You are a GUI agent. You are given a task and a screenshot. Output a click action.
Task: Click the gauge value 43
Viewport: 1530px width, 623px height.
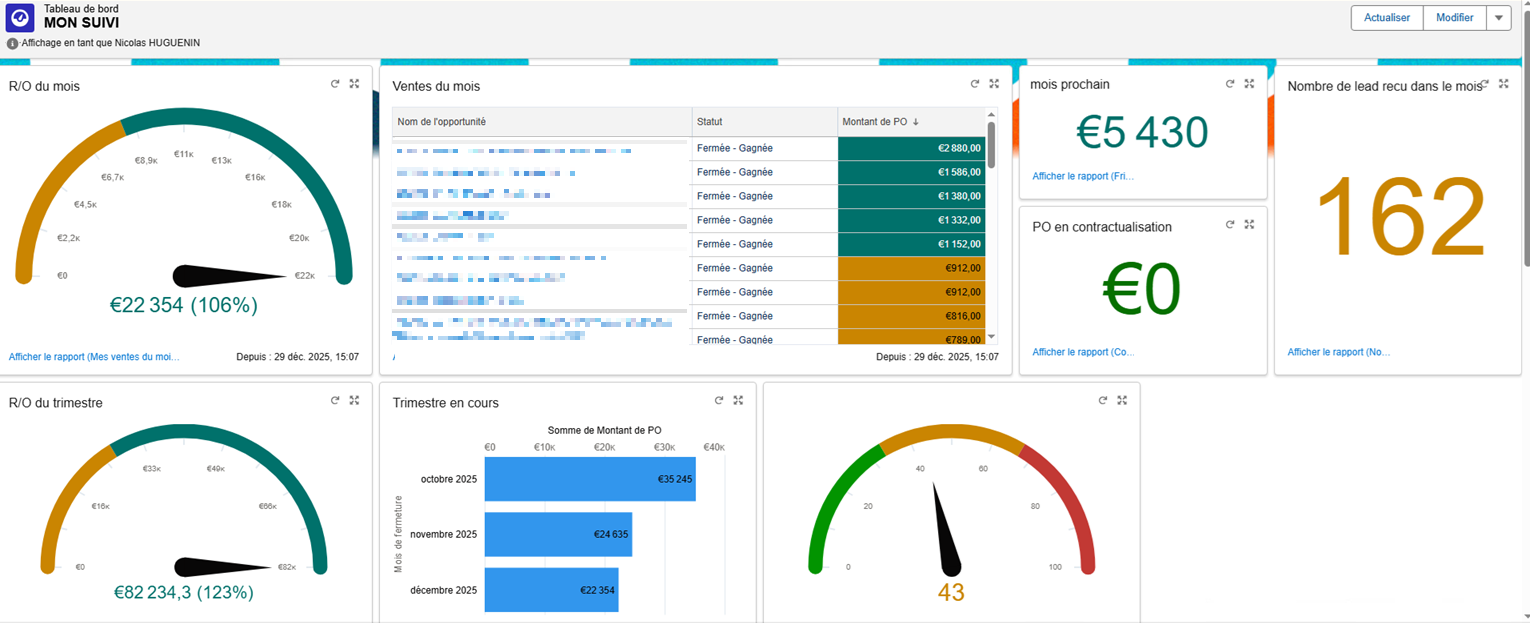coord(951,592)
